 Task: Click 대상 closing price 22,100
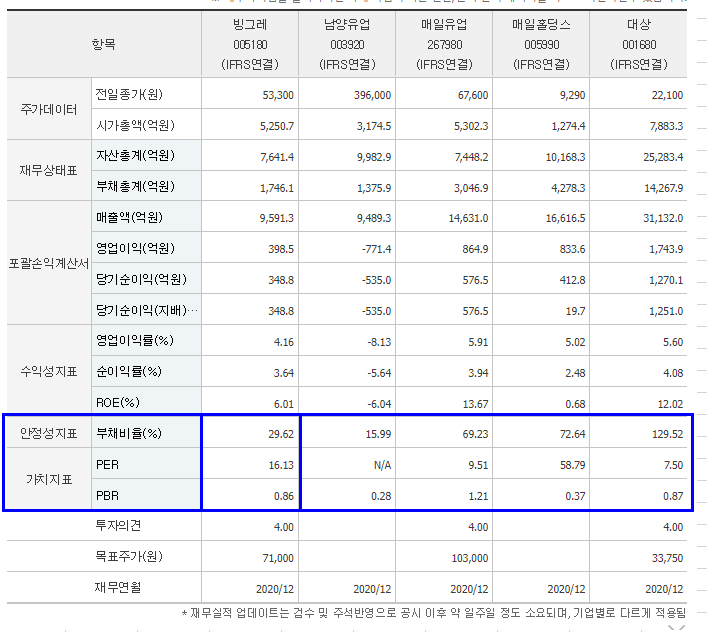click(667, 95)
